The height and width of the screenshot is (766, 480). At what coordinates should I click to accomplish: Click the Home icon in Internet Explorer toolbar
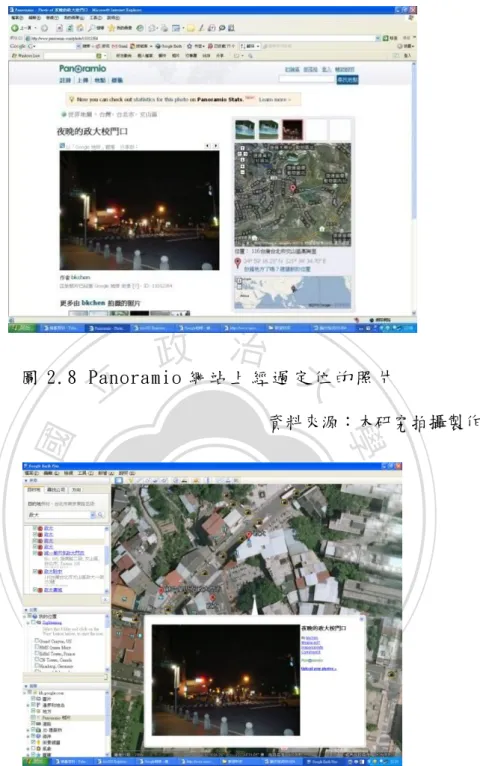click(80, 28)
